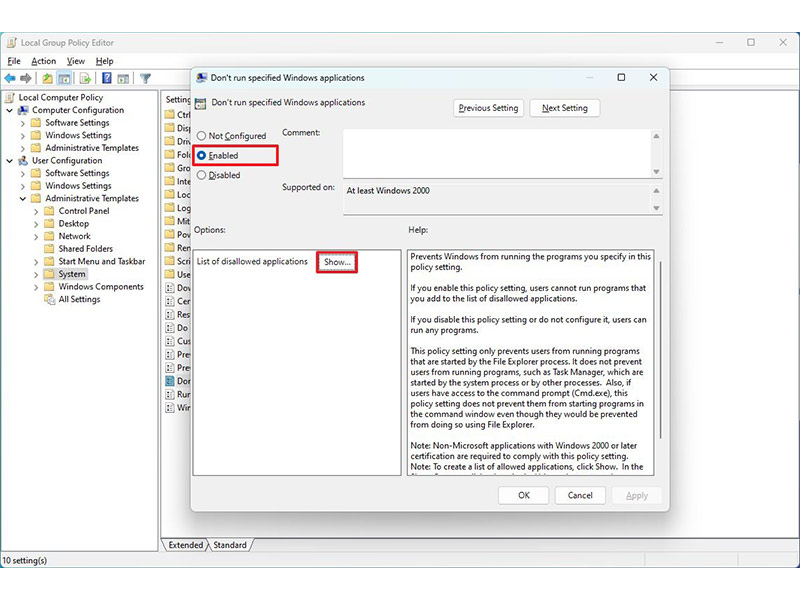The height and width of the screenshot is (600, 800).
Task: Click the 'Rur' policy setting icon in list
Action: [170, 394]
